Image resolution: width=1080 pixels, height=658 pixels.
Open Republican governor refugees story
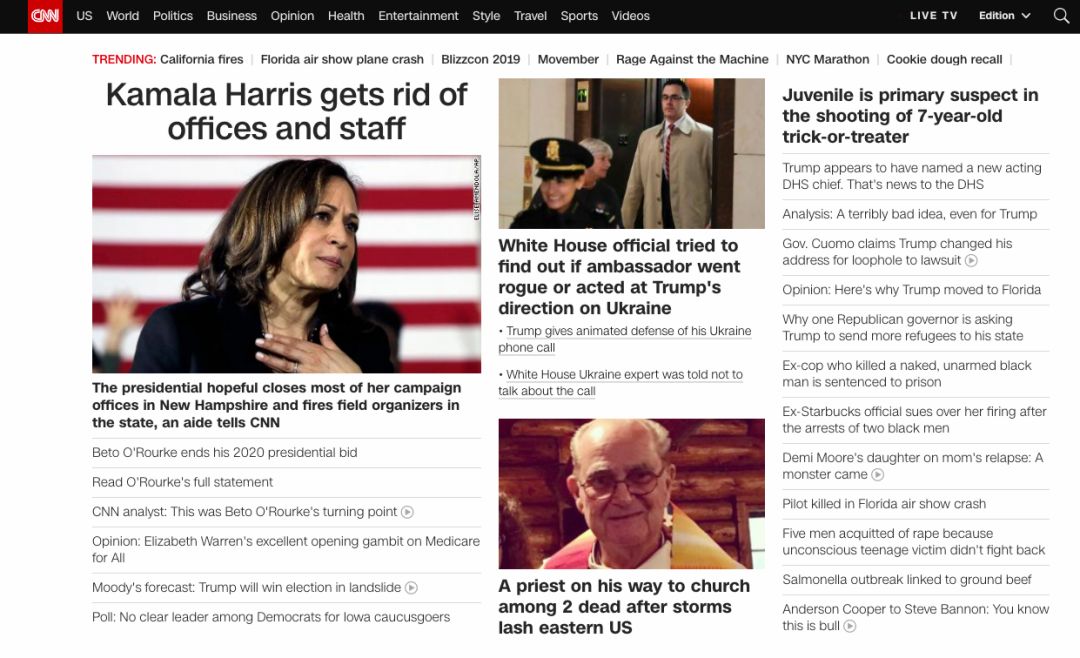[902, 328]
